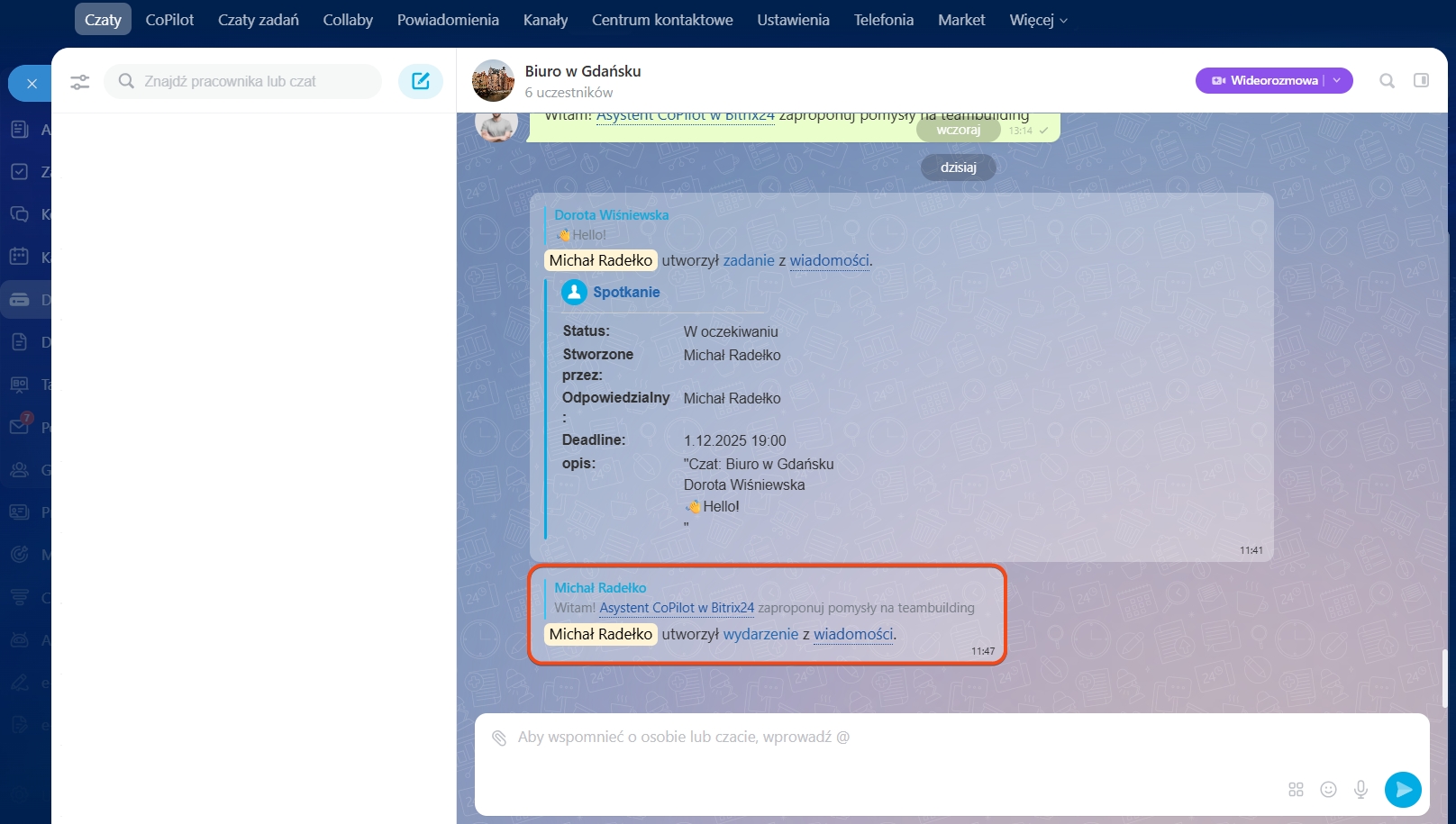Expand the Więcej menu

pyautogui.click(x=1038, y=20)
